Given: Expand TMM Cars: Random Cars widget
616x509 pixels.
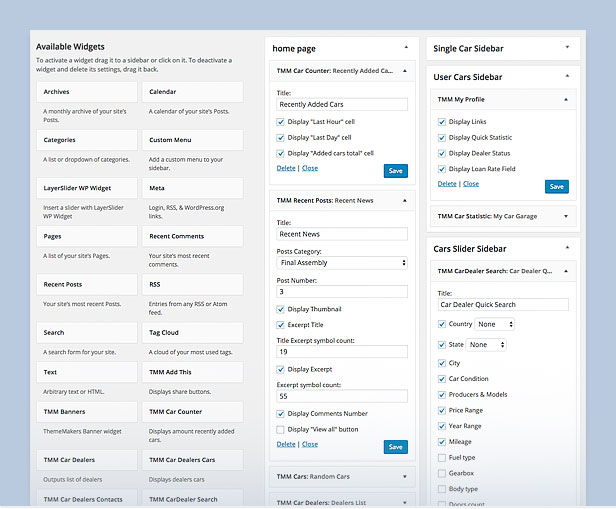Looking at the screenshot, I should point(403,476).
